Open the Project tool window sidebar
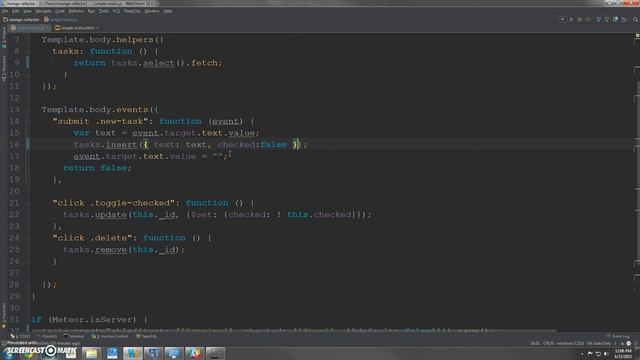 pos(4,38)
